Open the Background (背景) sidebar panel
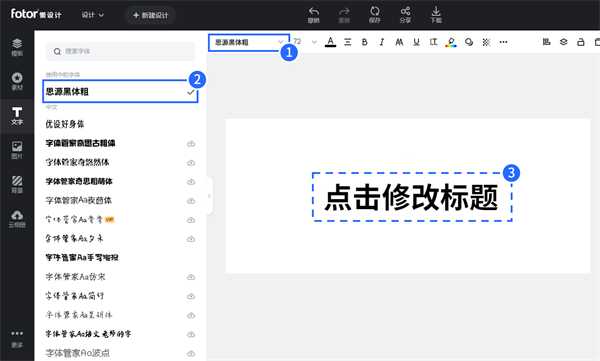The image size is (600, 361). point(17,185)
